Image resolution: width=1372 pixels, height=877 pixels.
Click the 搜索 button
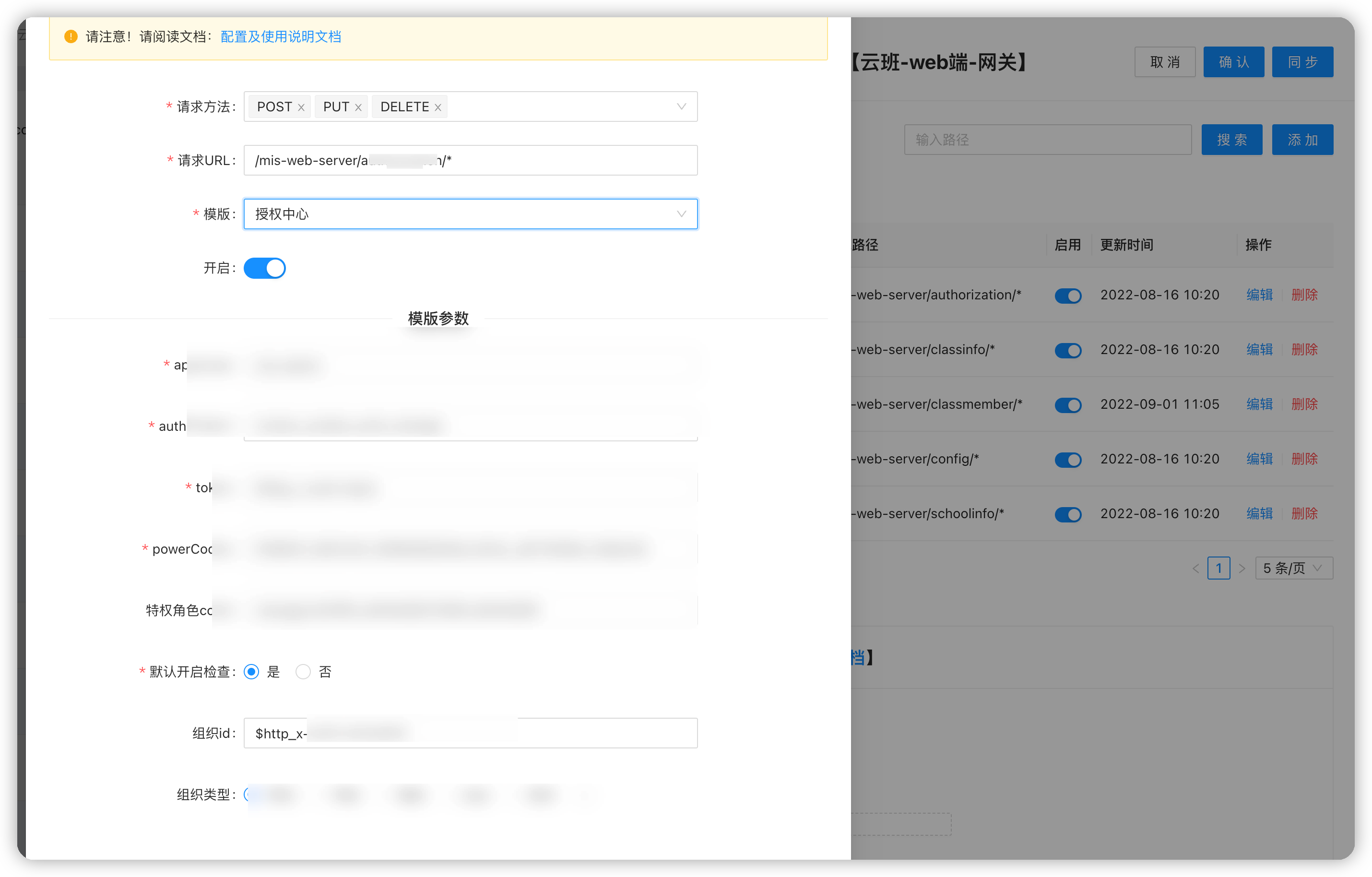coord(1232,140)
